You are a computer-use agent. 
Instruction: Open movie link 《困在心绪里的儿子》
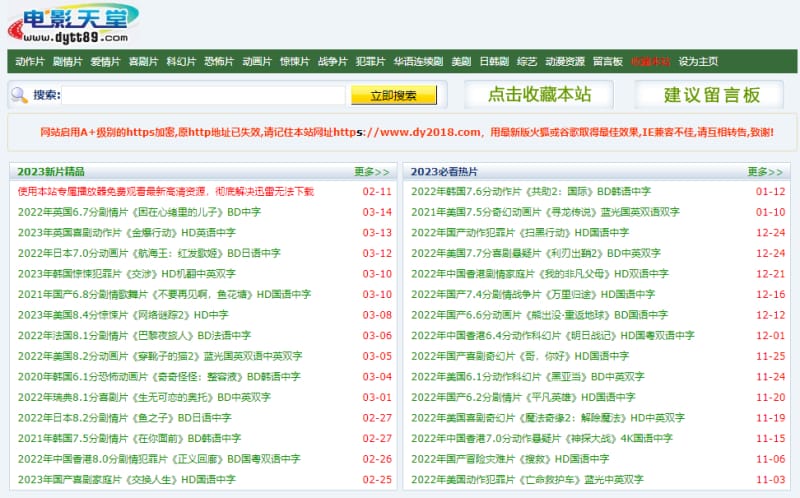[139, 212]
